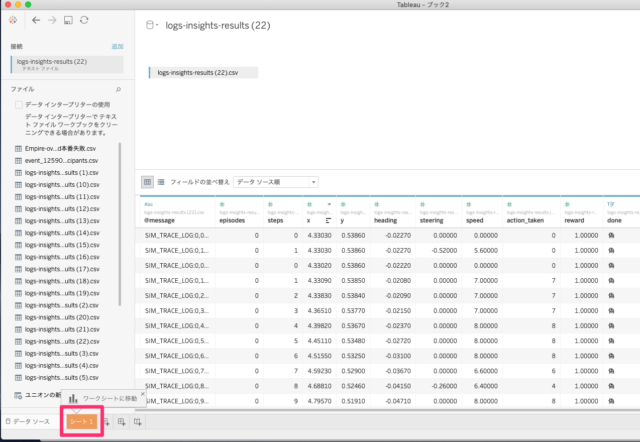Image resolution: width=640 pixels, height=442 pixels.
Task: Click the reward column header name
Action: 574,220
